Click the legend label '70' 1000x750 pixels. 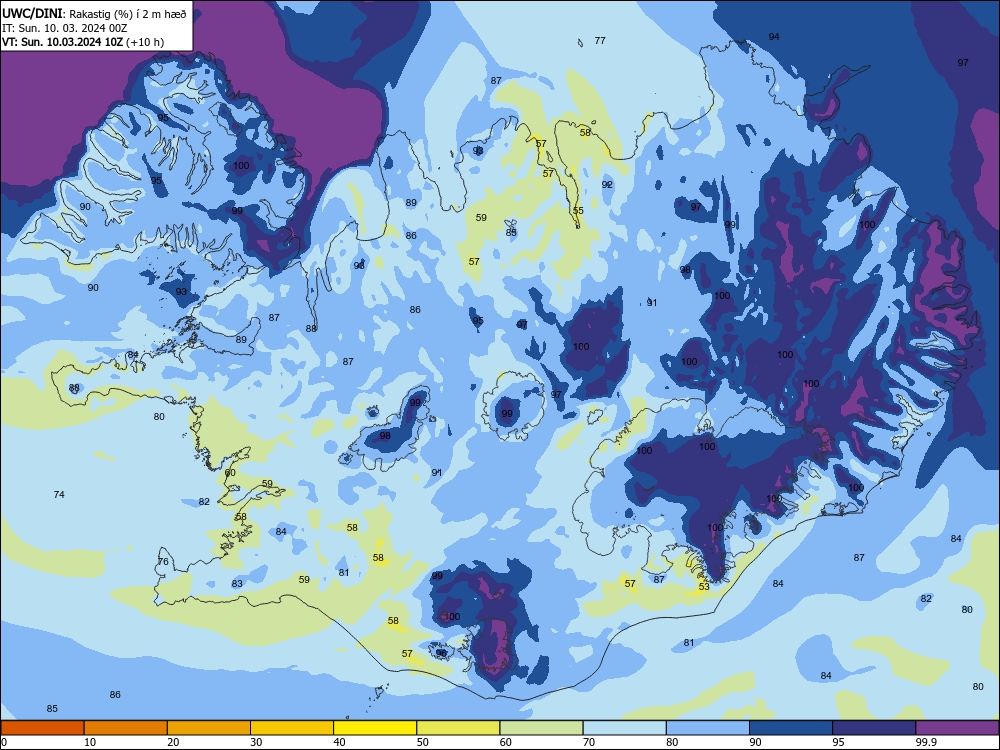point(589,742)
